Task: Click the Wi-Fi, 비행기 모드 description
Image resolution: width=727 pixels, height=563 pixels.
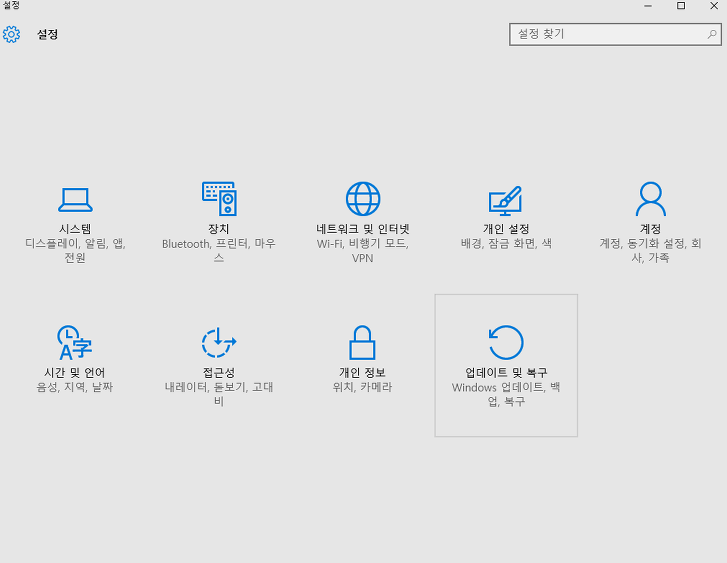Action: click(x=363, y=250)
